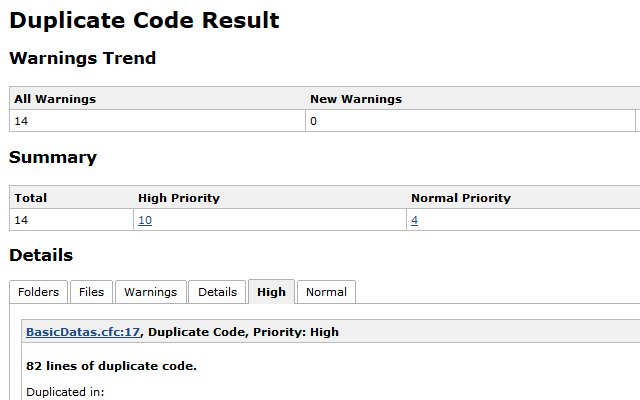Image resolution: width=640 pixels, height=400 pixels.
Task: Show the Details tab
Action: [217, 292]
